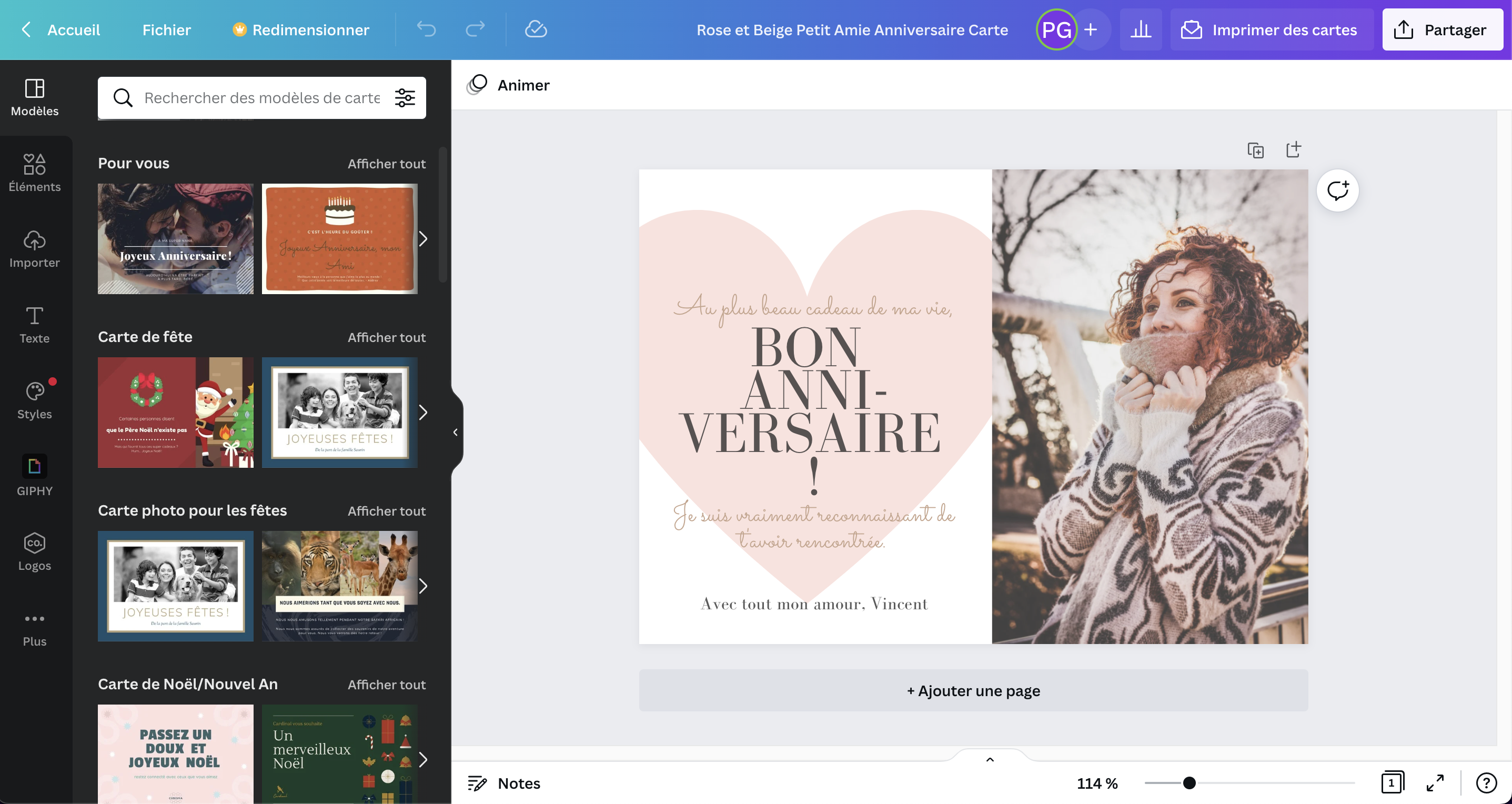Open the Styles sidebar tab
This screenshot has width=1512, height=804.
pyautogui.click(x=35, y=401)
